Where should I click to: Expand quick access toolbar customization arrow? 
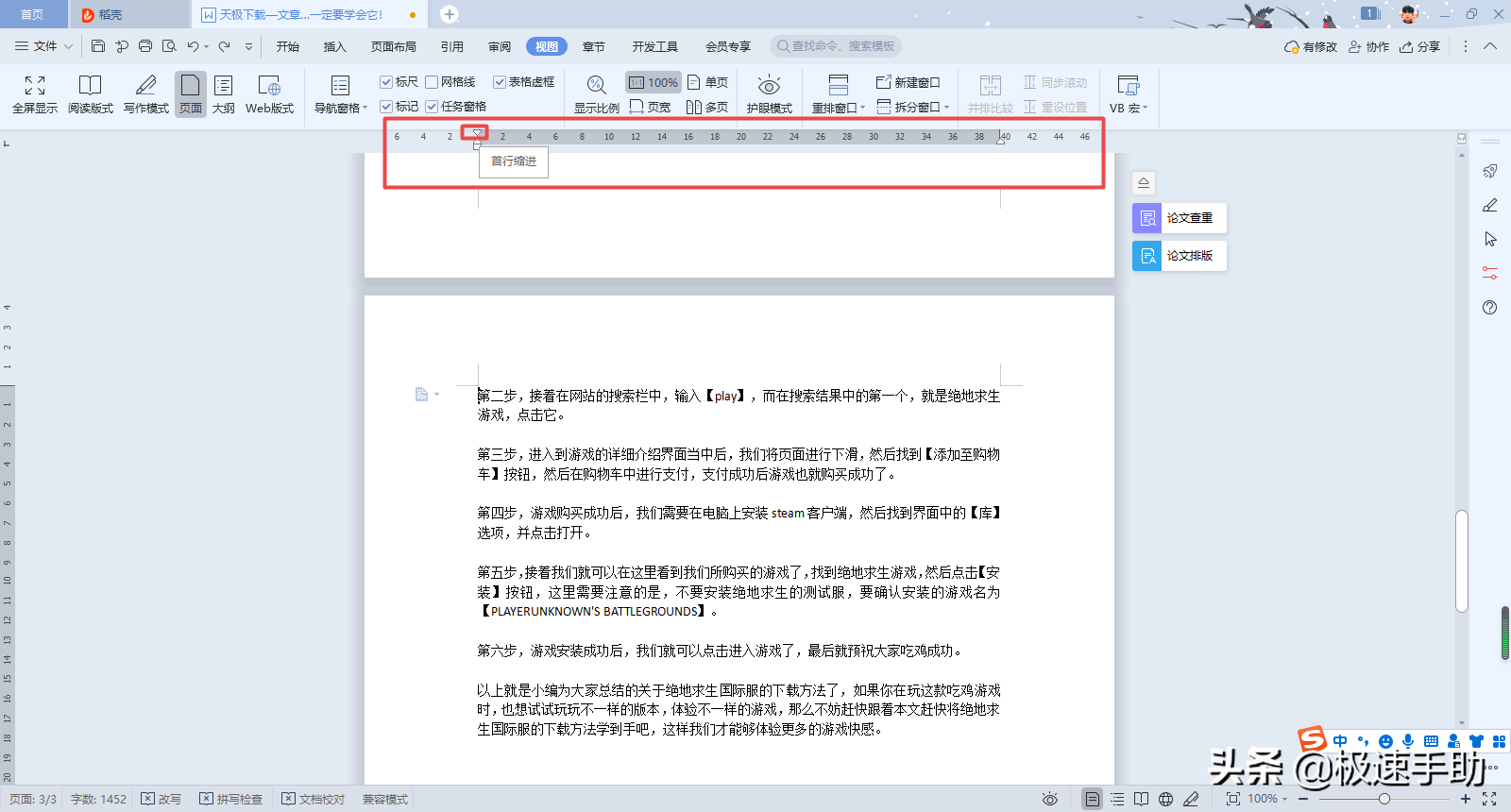[x=248, y=46]
